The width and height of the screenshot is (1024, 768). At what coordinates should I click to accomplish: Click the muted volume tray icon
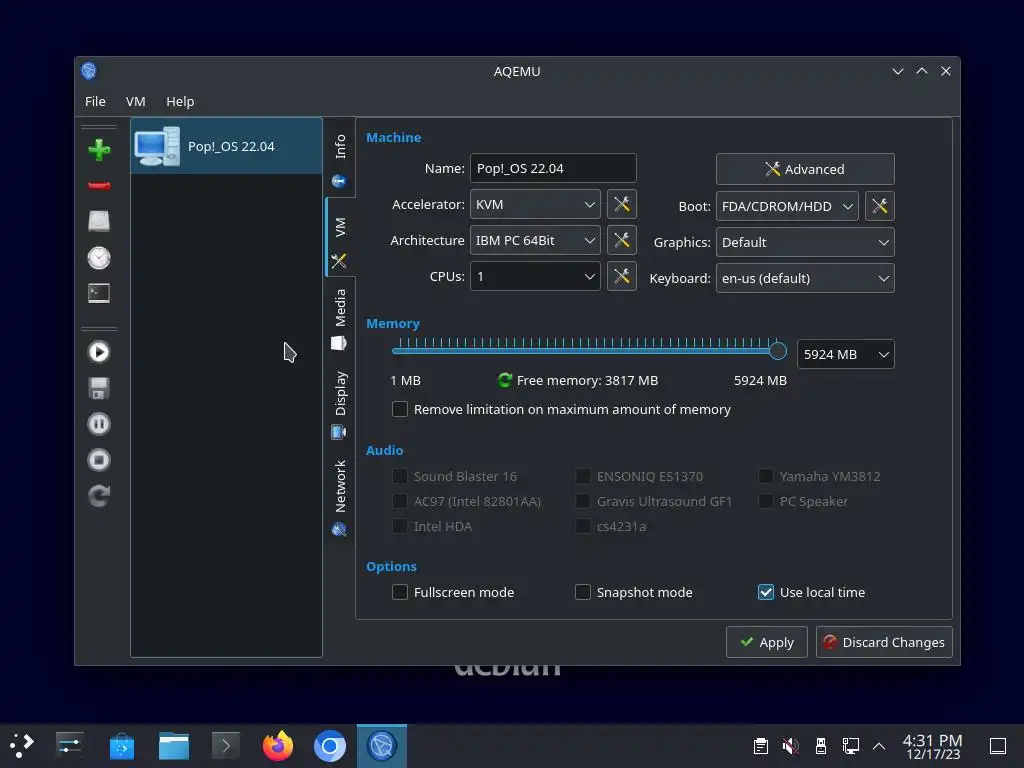[x=791, y=746]
